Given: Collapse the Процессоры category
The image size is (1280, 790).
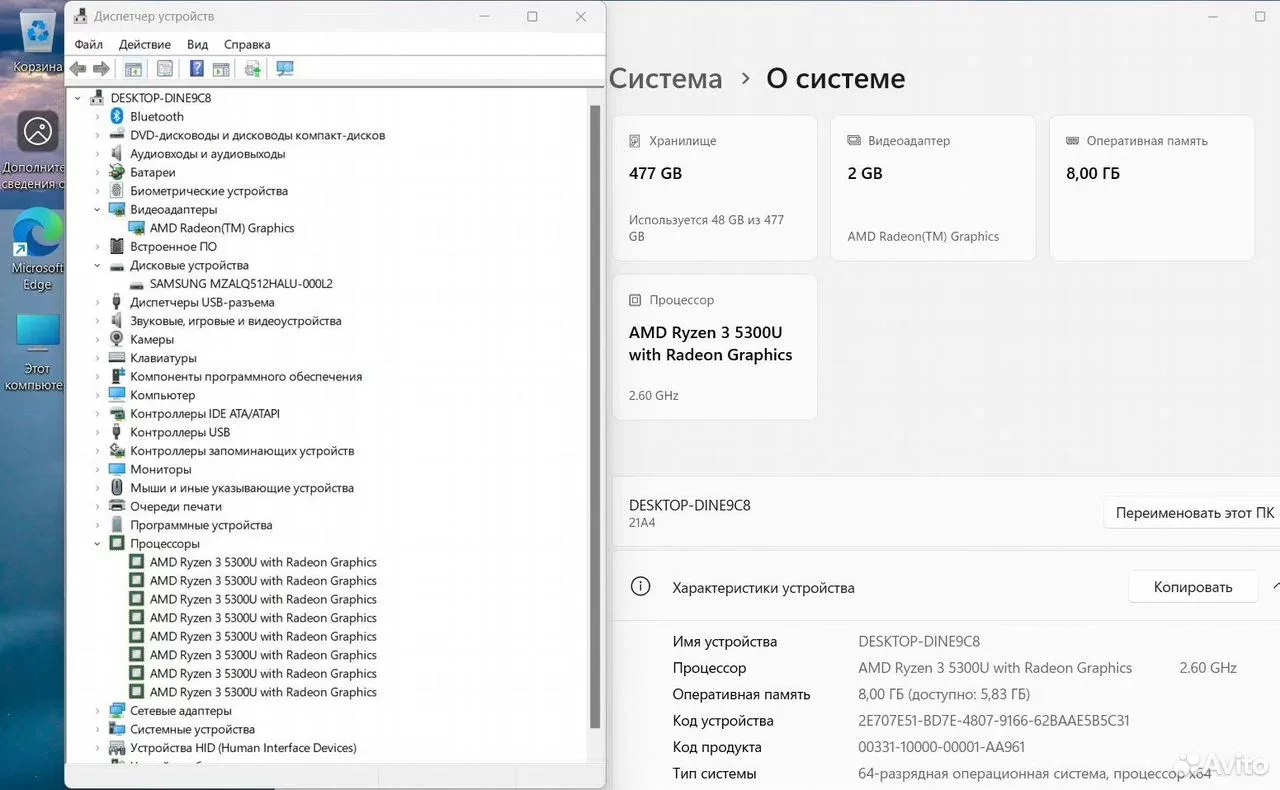Looking at the screenshot, I should (97, 544).
